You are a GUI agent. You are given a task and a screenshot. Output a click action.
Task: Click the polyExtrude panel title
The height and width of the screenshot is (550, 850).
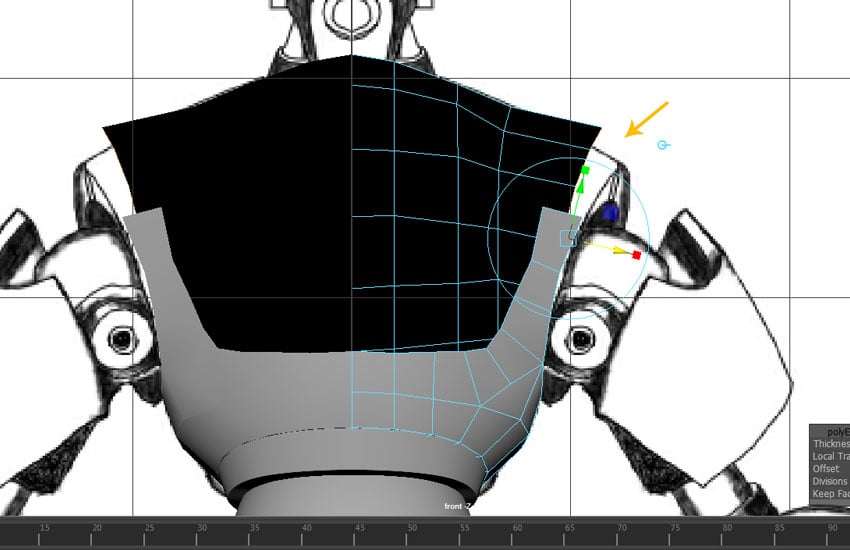(838, 432)
